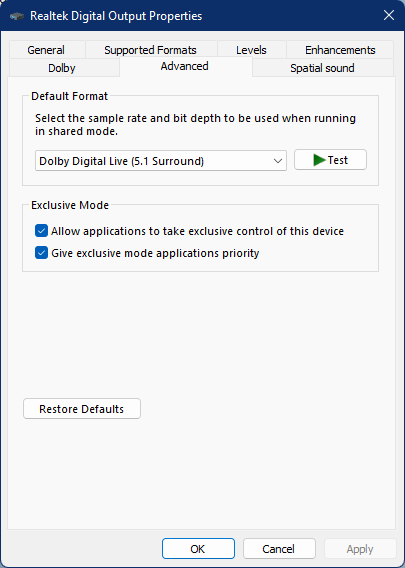Switch to the Spatial sound tab
The image size is (405, 568).
click(322, 68)
